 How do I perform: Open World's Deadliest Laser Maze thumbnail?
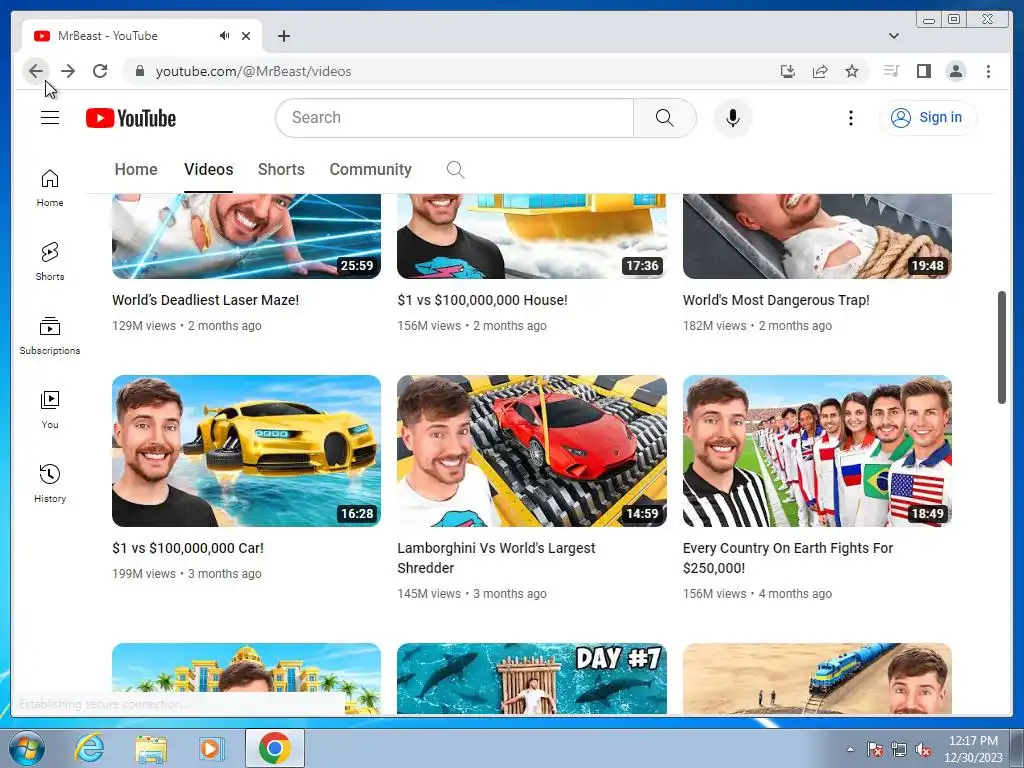(246, 236)
